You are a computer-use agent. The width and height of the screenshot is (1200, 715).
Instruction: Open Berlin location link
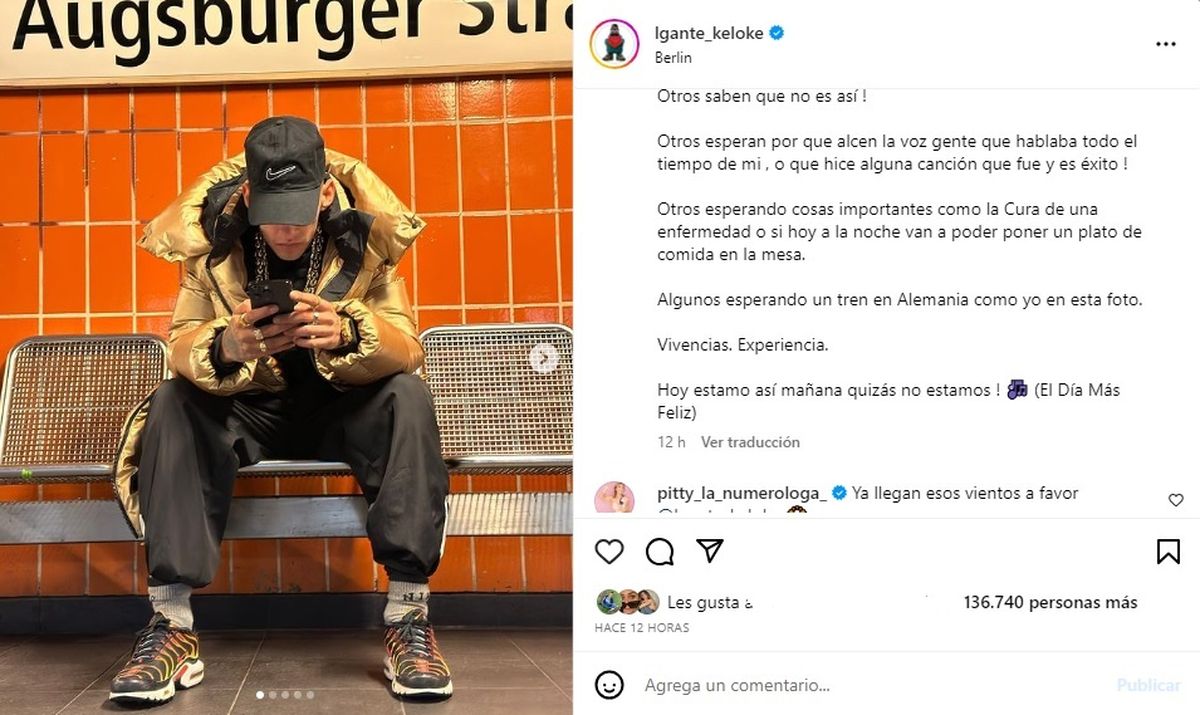(x=673, y=57)
